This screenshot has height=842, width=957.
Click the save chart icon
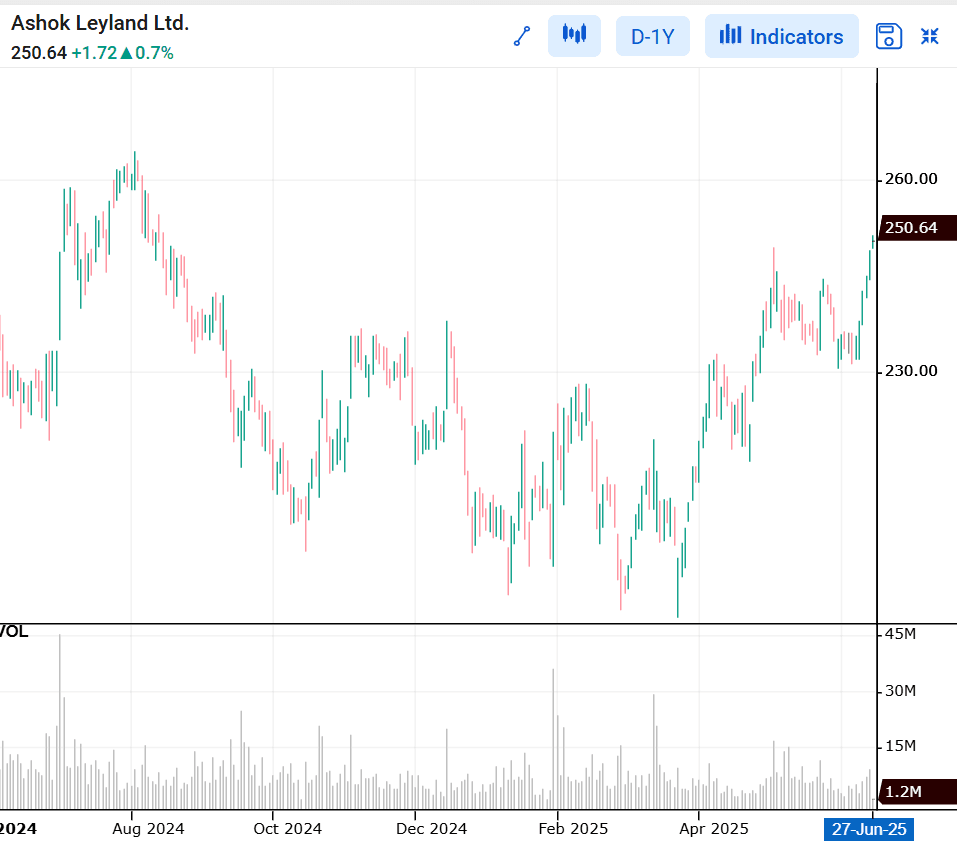889,37
